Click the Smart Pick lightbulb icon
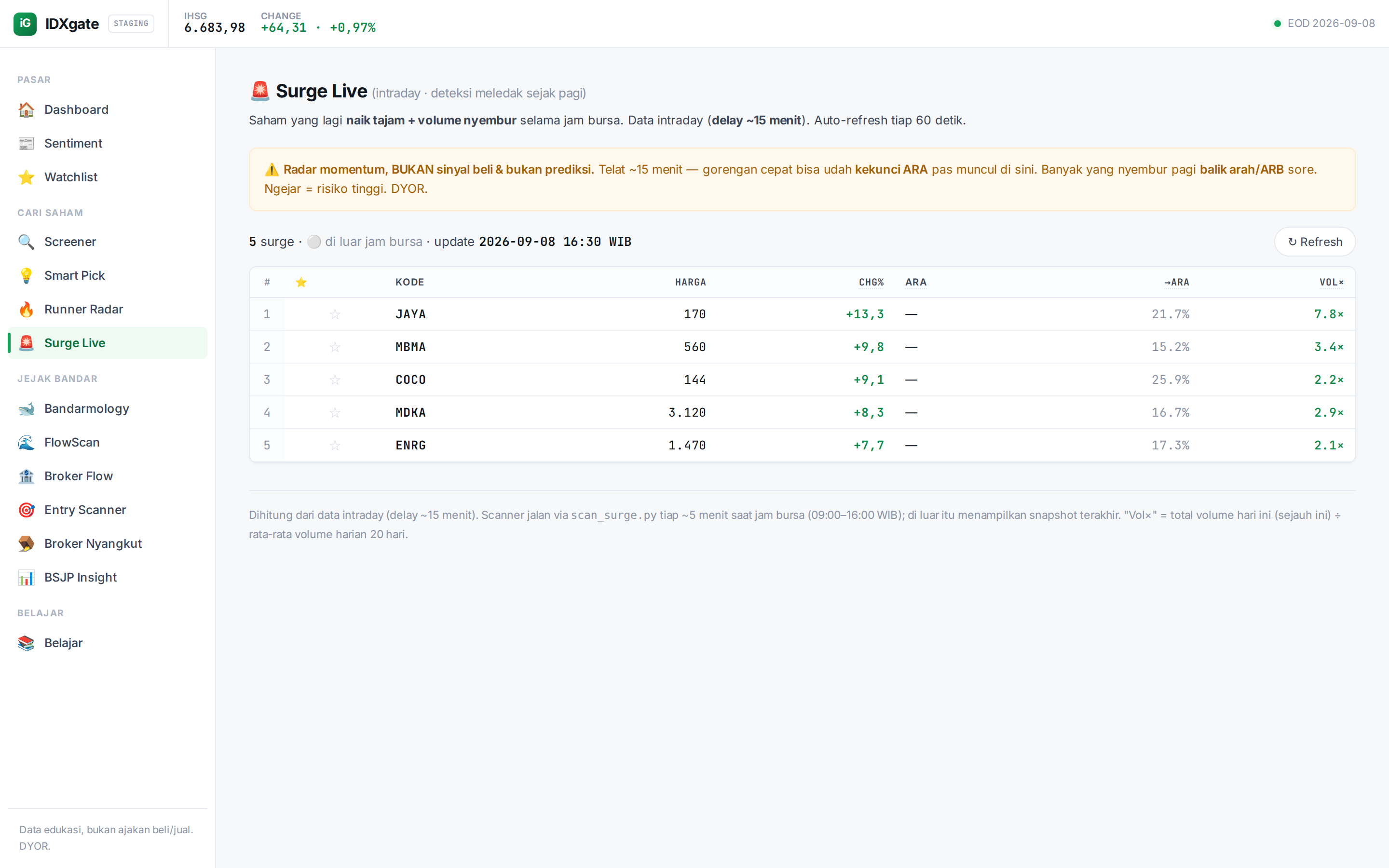 (27, 275)
